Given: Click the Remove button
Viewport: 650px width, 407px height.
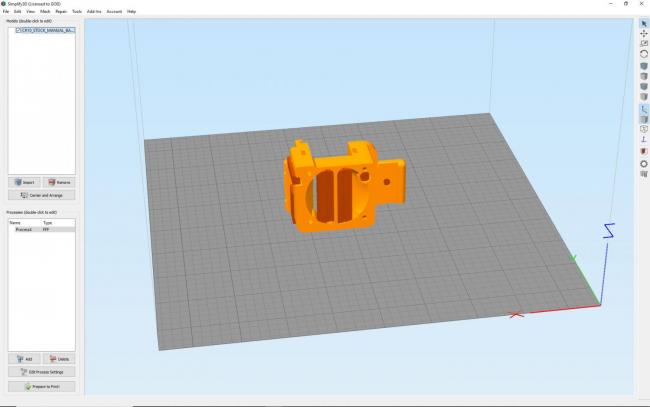Looking at the screenshot, I should [59, 182].
